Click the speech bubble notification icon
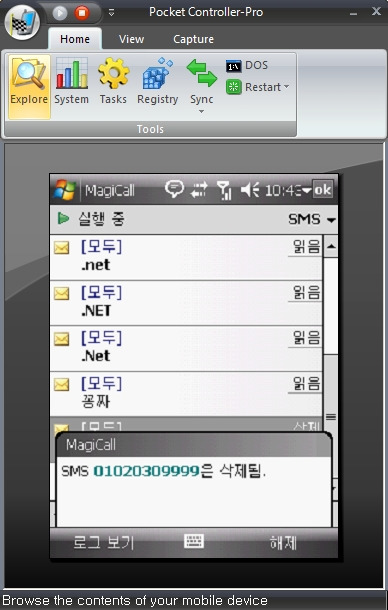Screen dimensions: 388x610 point(174,189)
